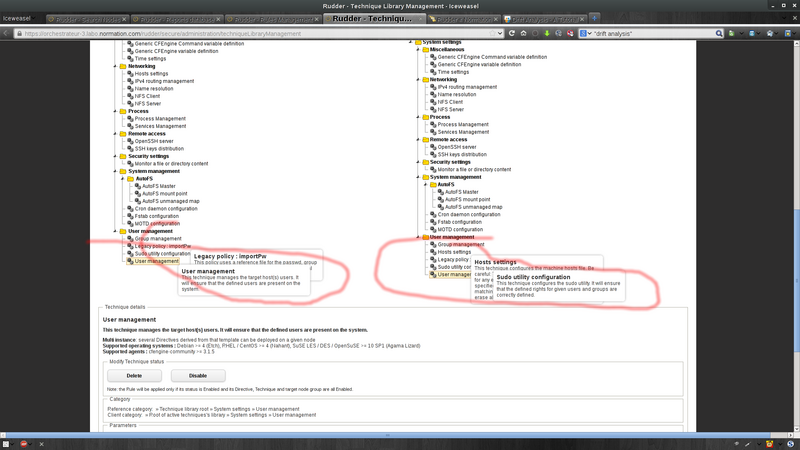Click the Process folder icon in the right tree
800x450 pixels.
(x=425, y=117)
